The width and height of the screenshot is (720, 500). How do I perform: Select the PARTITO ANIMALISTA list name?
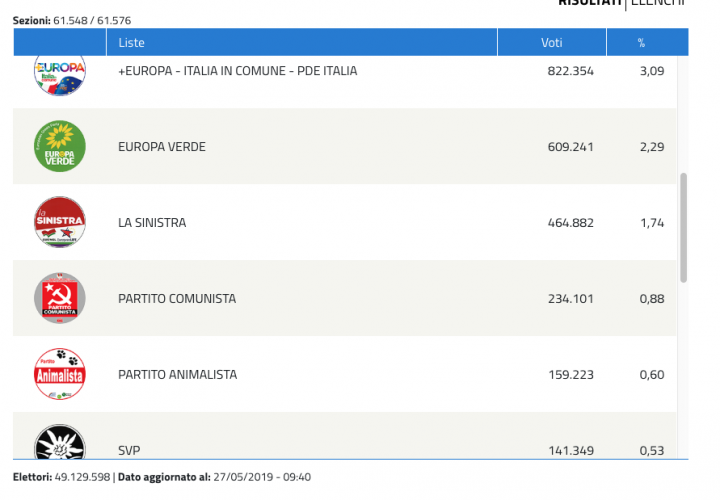177,374
